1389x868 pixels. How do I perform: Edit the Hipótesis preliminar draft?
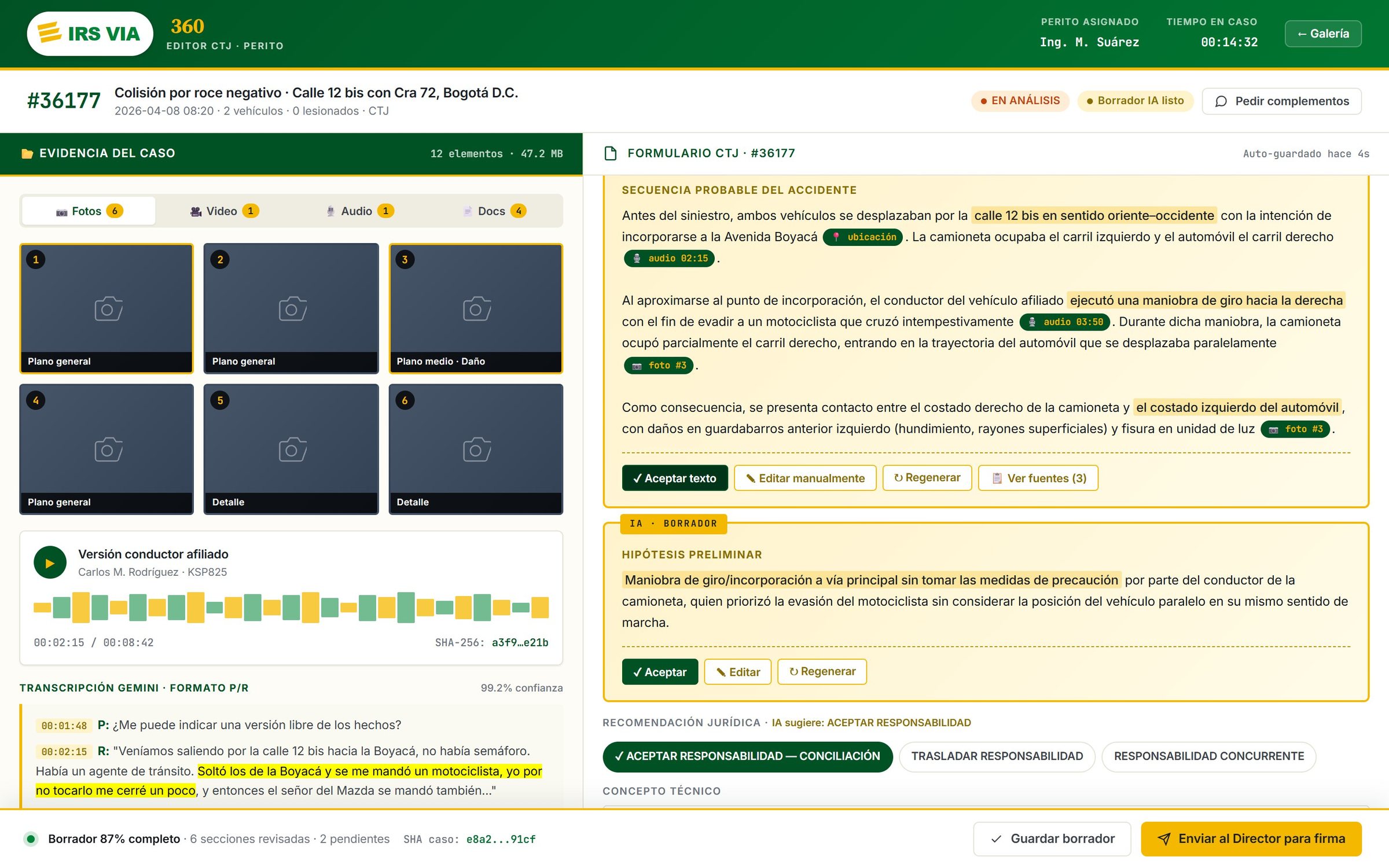click(x=737, y=672)
